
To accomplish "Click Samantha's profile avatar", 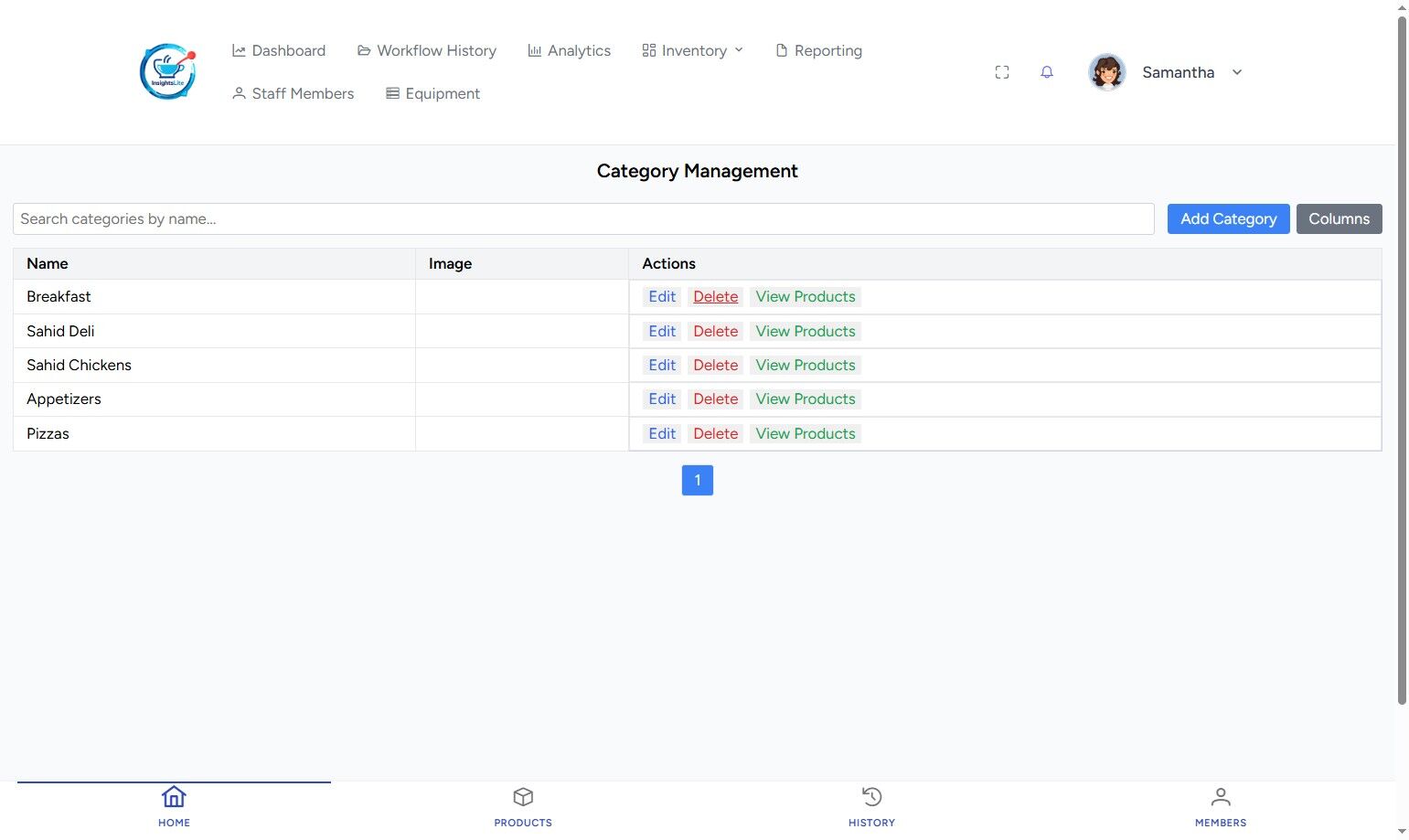I will point(1107,72).
